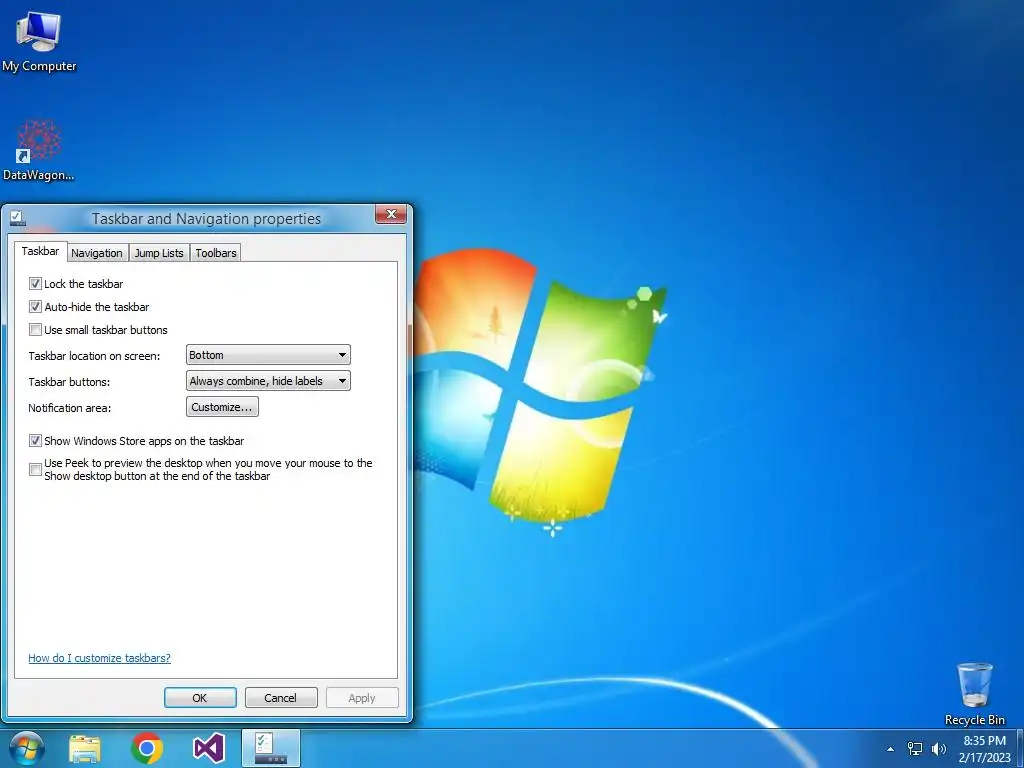This screenshot has height=768, width=1024.
Task: Click the Customize... notification area button
Action: pyautogui.click(x=222, y=407)
